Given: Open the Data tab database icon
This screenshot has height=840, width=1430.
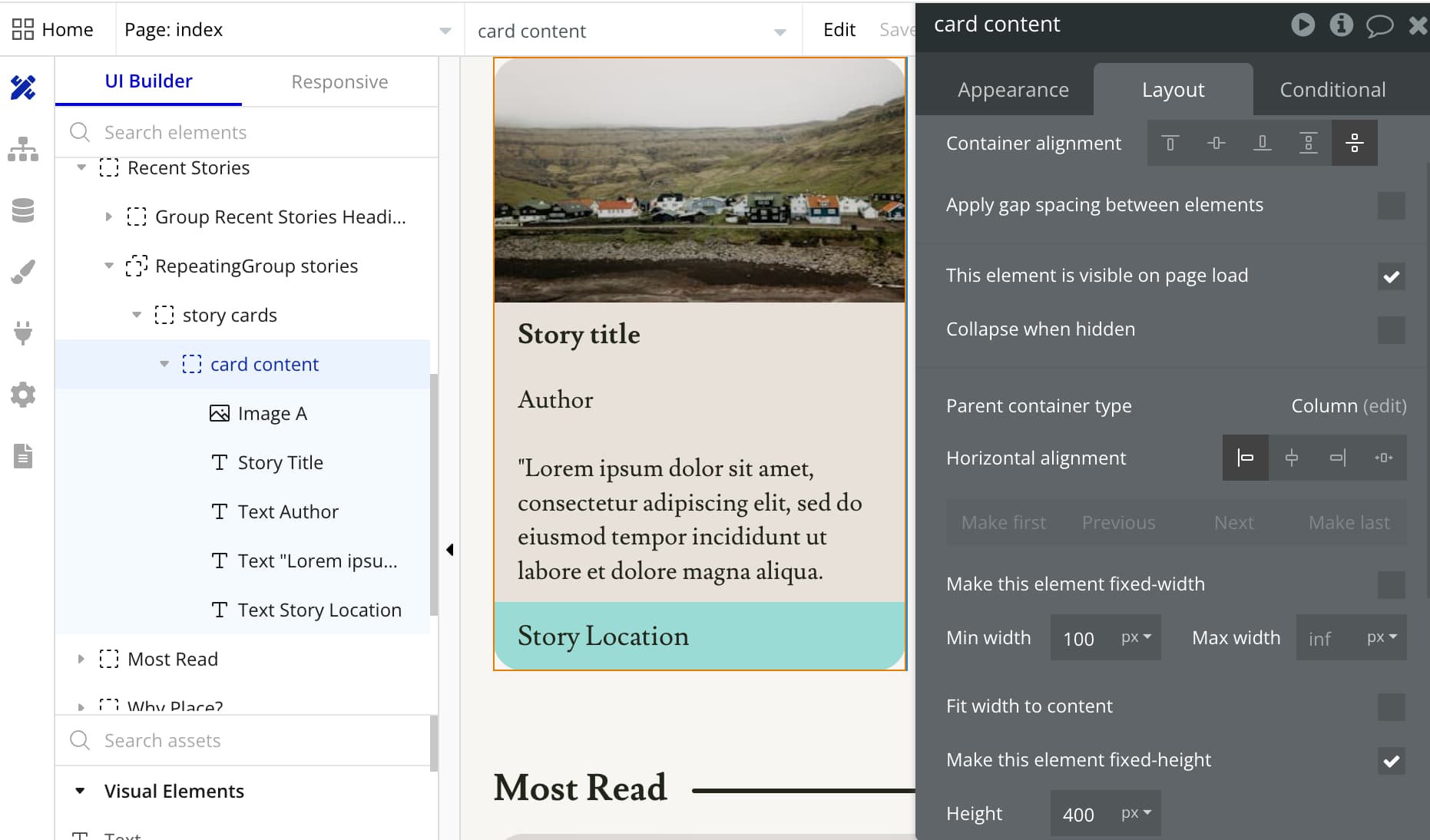Looking at the screenshot, I should tap(23, 210).
